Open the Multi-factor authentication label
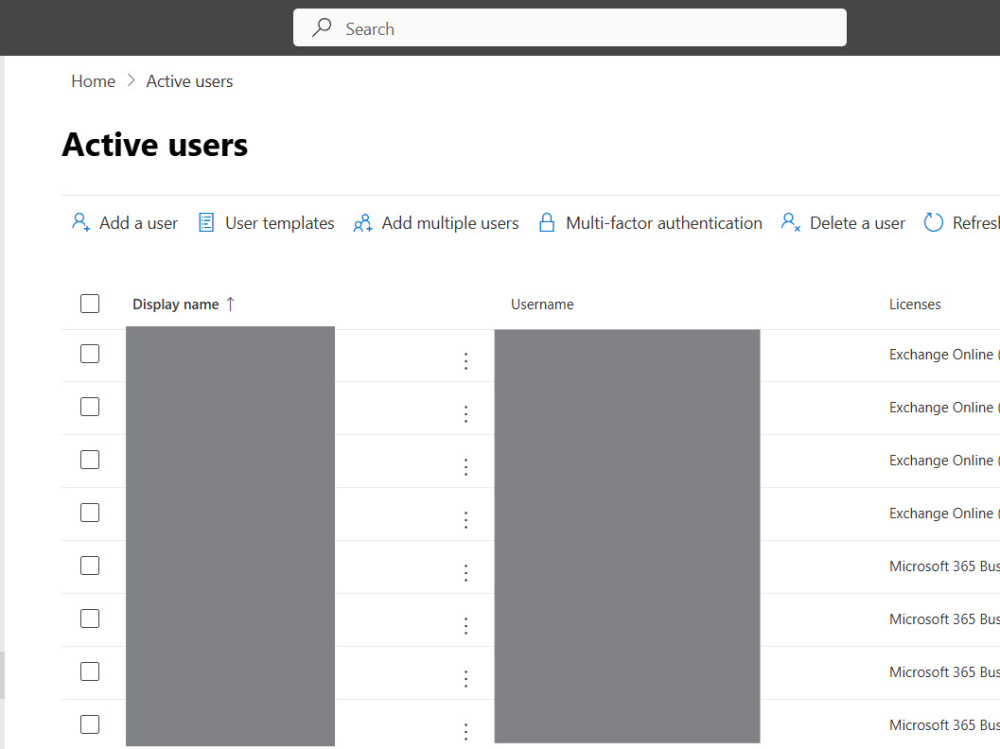Image resolution: width=1000 pixels, height=749 pixels. click(664, 223)
